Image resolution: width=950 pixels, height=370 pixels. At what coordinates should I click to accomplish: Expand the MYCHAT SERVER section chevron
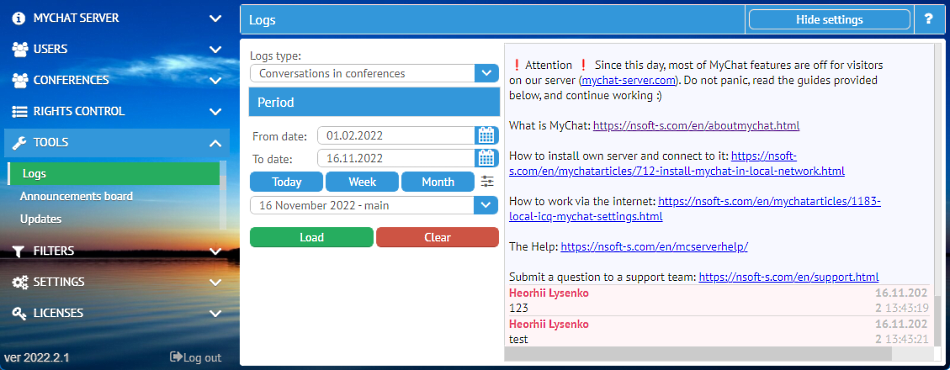(215, 18)
